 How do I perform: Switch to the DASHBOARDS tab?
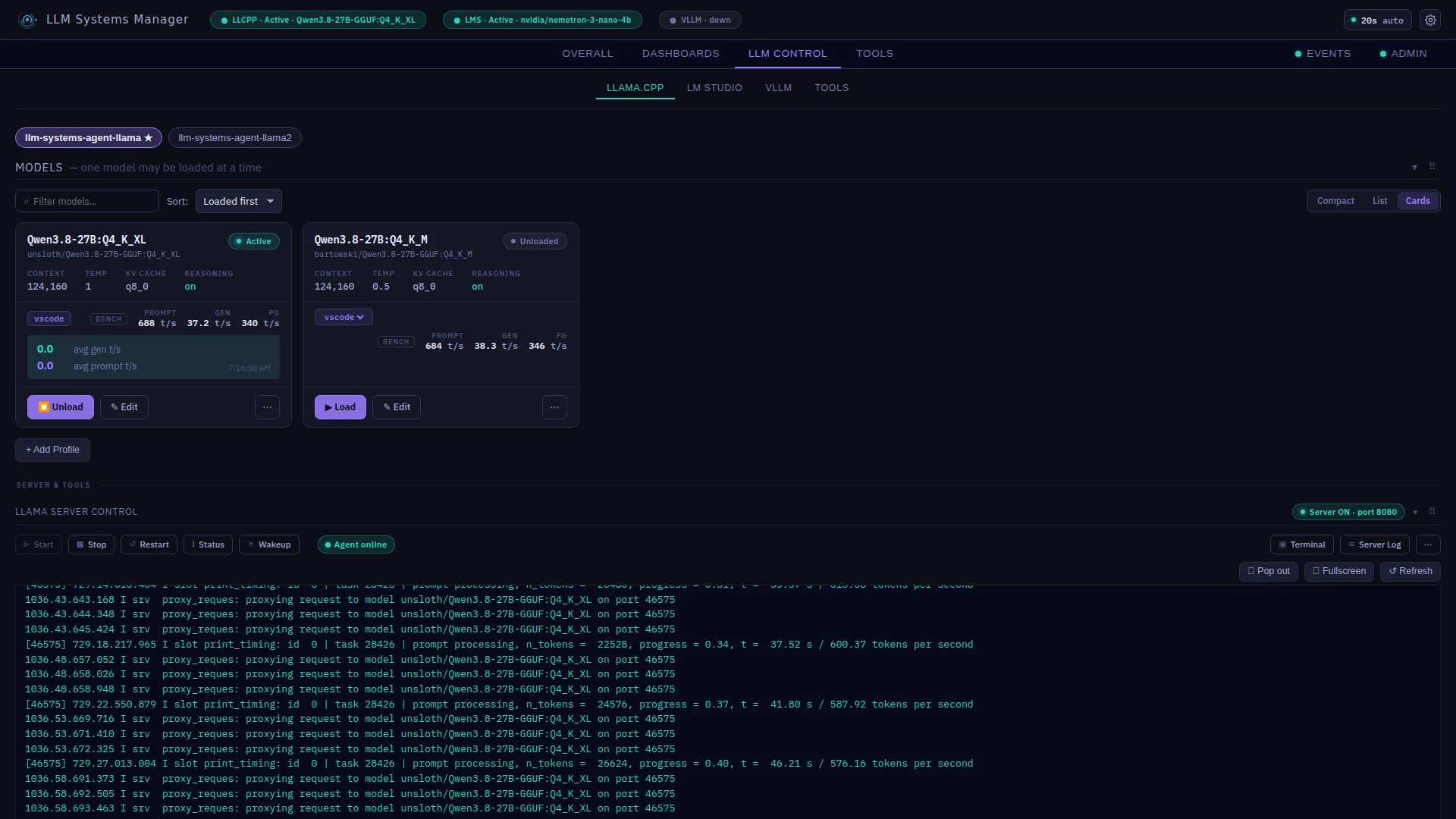[x=680, y=54]
